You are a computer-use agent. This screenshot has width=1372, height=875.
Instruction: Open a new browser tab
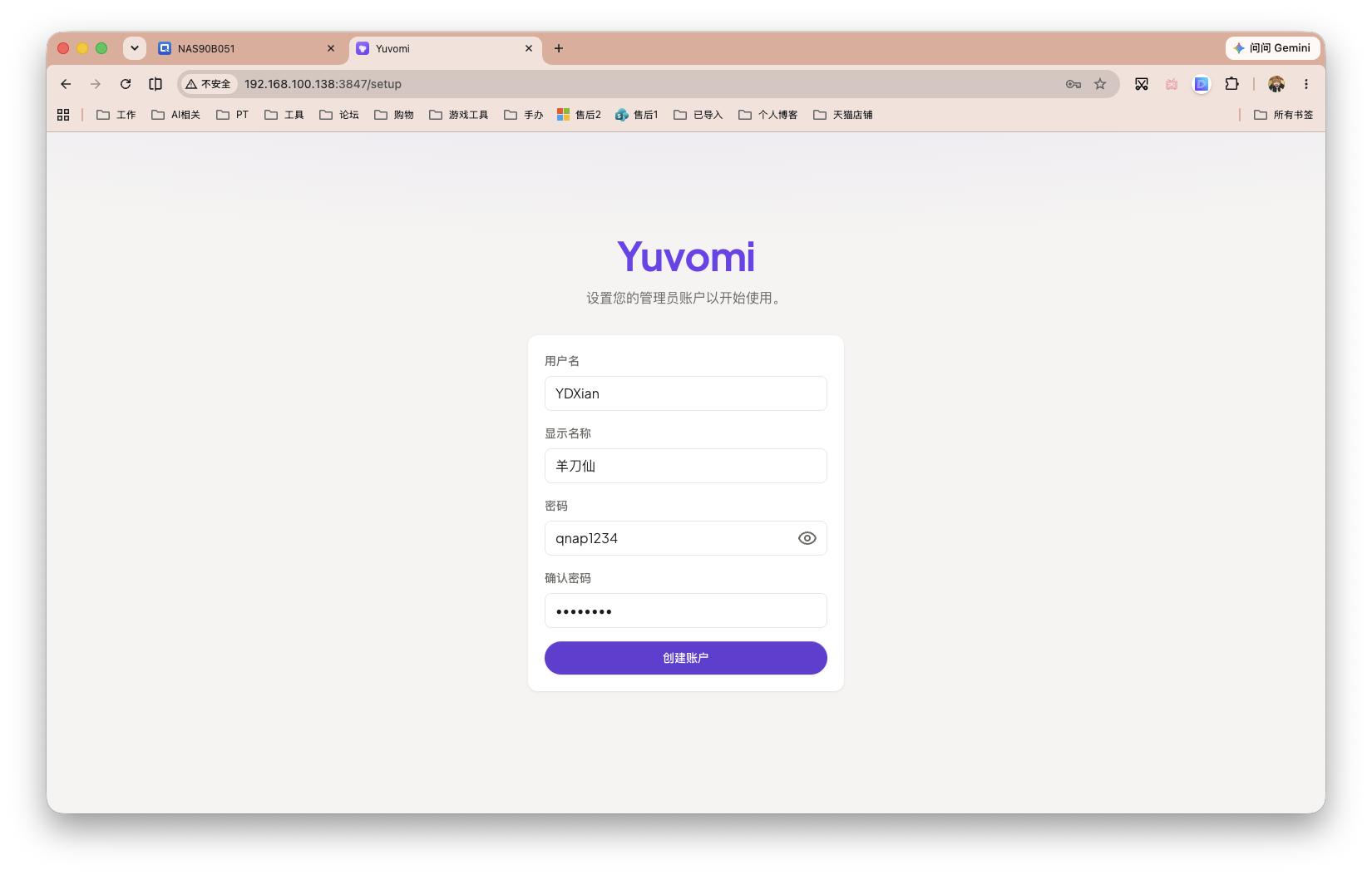(x=559, y=48)
